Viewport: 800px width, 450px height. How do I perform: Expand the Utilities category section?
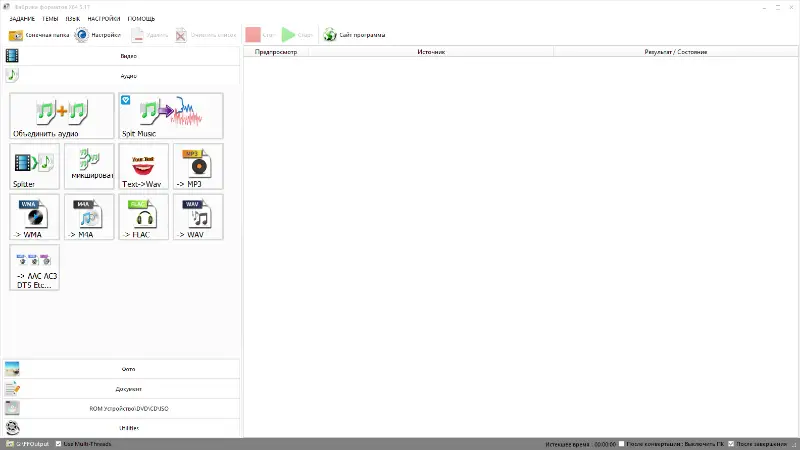[121, 428]
